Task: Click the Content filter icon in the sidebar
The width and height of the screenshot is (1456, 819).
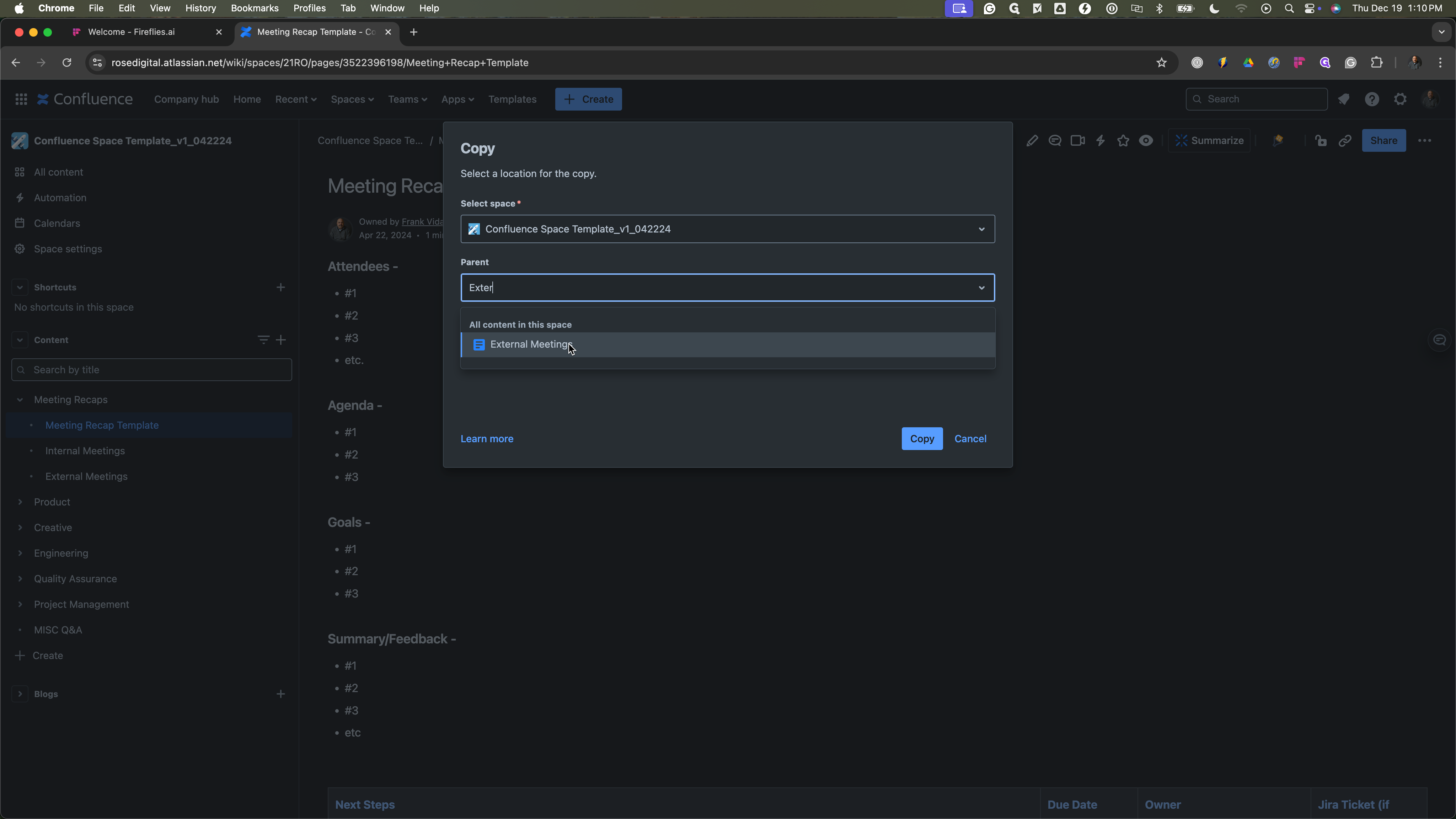Action: (x=263, y=340)
